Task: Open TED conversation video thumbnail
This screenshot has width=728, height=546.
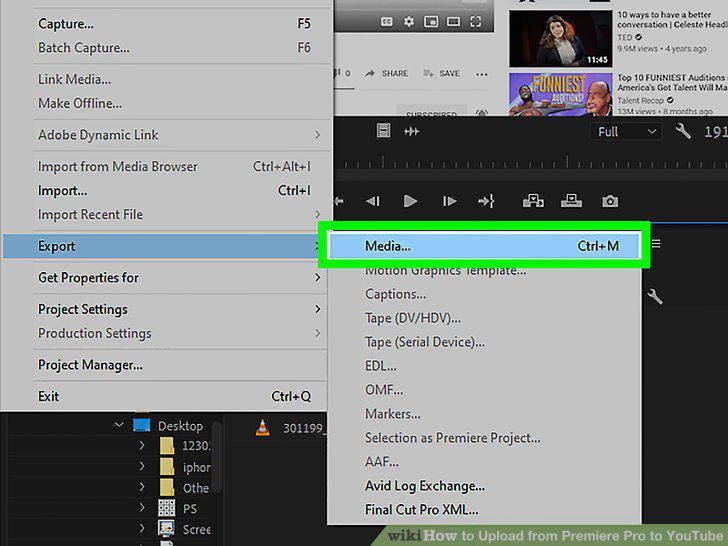Action: coord(560,39)
